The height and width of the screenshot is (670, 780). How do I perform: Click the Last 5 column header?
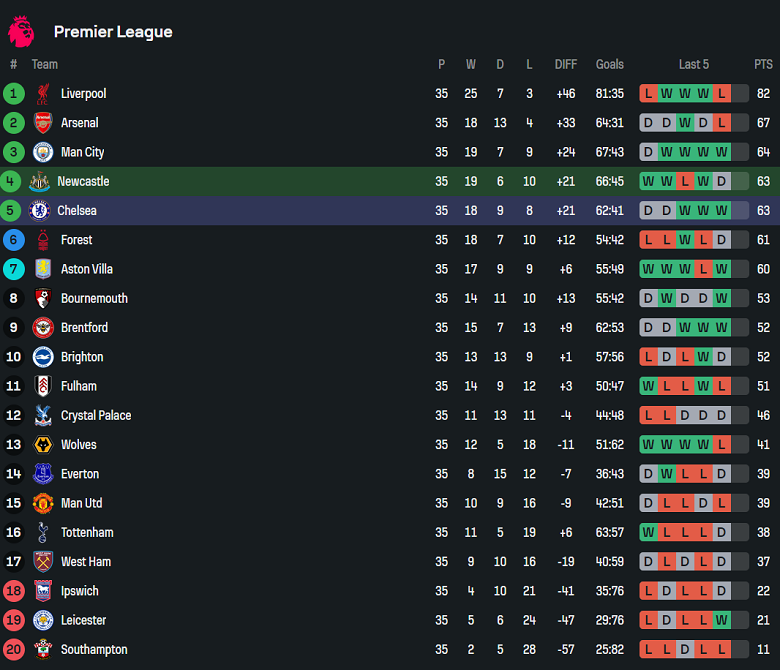tap(693, 65)
